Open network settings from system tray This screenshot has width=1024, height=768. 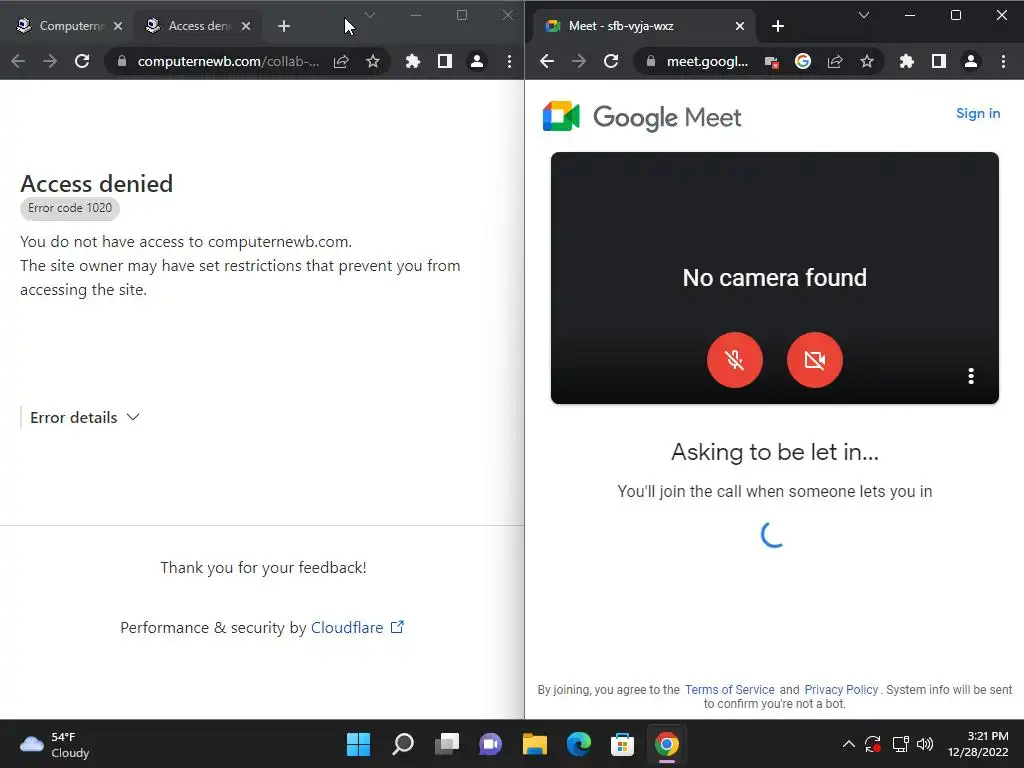pos(901,744)
